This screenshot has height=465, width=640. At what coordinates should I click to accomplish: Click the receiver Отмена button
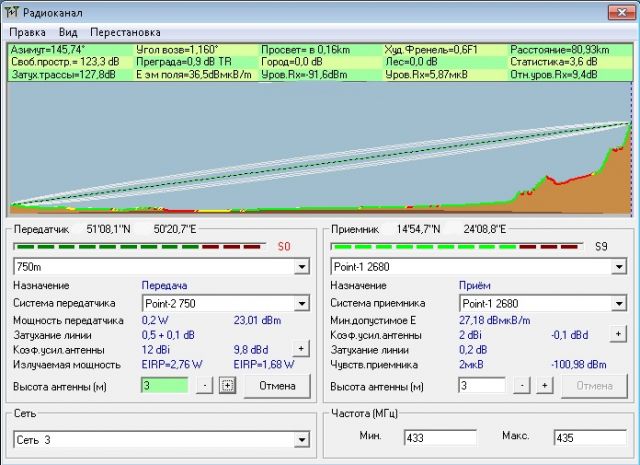coord(594,386)
